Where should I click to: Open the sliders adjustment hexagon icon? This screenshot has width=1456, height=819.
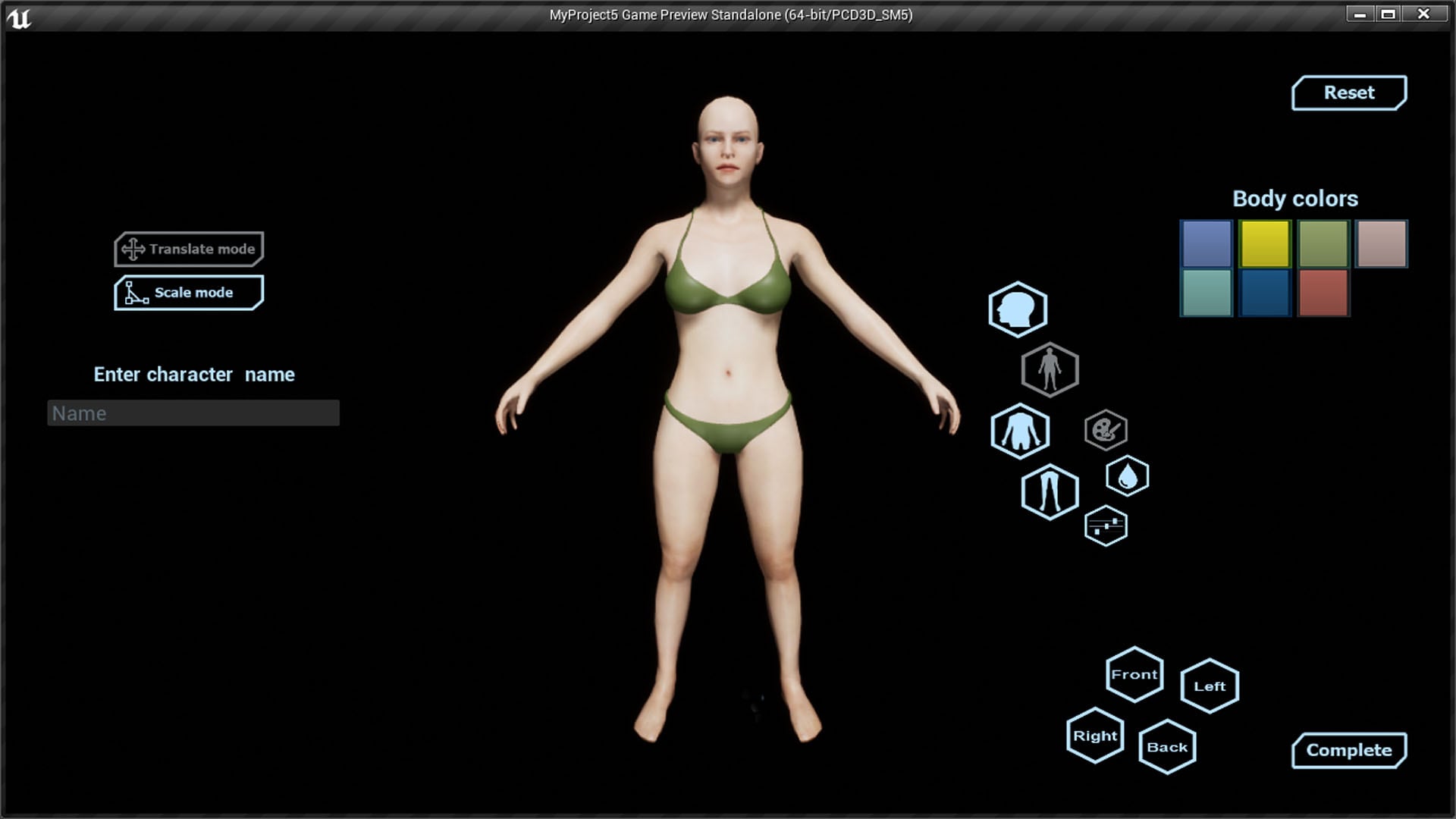tap(1106, 526)
